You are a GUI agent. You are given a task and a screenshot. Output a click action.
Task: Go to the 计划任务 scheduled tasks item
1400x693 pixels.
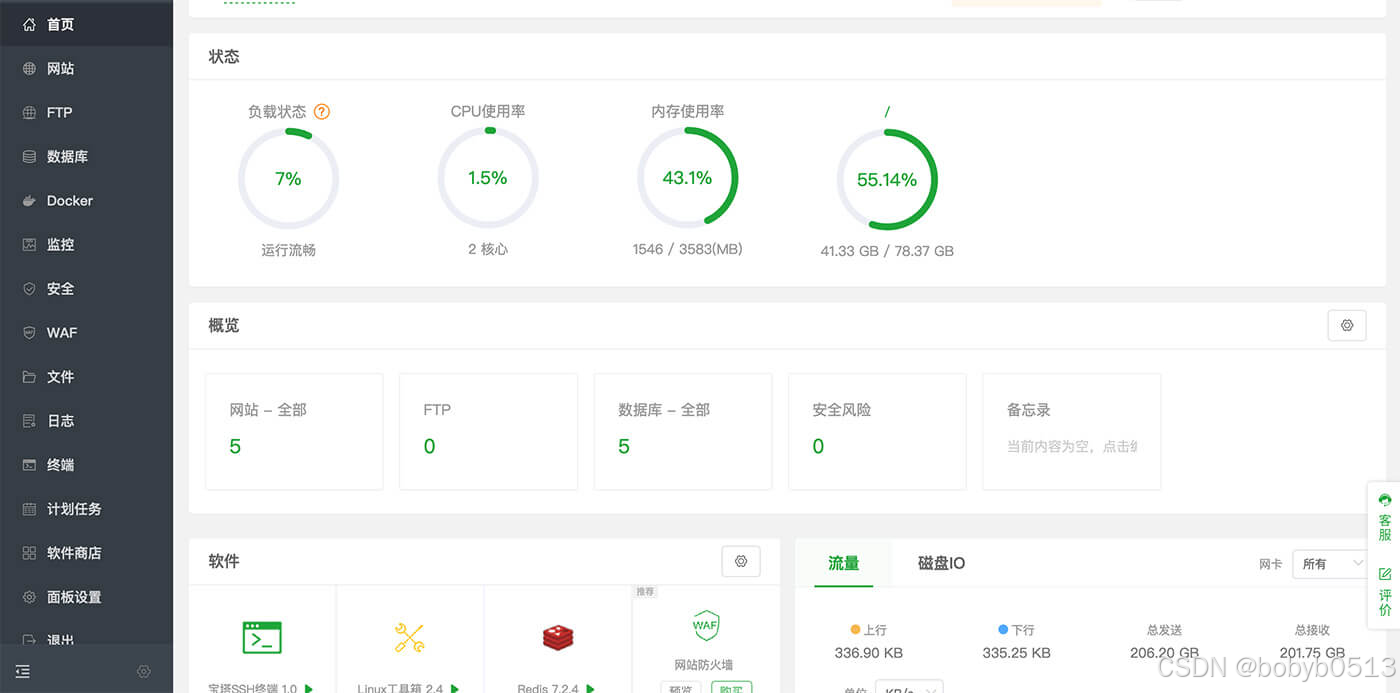coord(86,508)
